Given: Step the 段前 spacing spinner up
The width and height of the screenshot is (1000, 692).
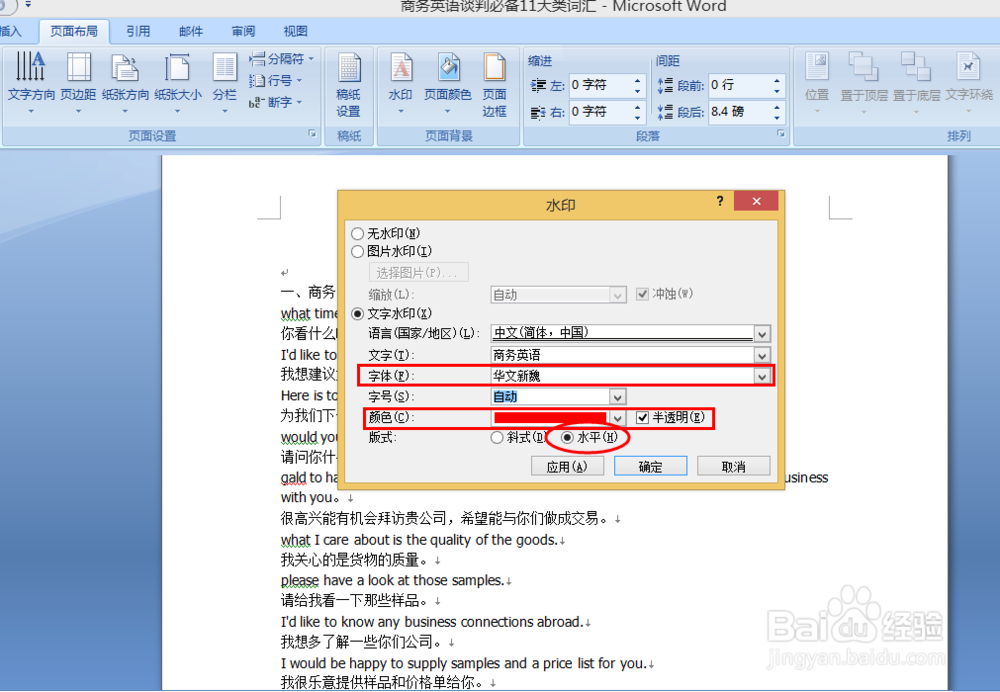Looking at the screenshot, I should coord(776,80).
